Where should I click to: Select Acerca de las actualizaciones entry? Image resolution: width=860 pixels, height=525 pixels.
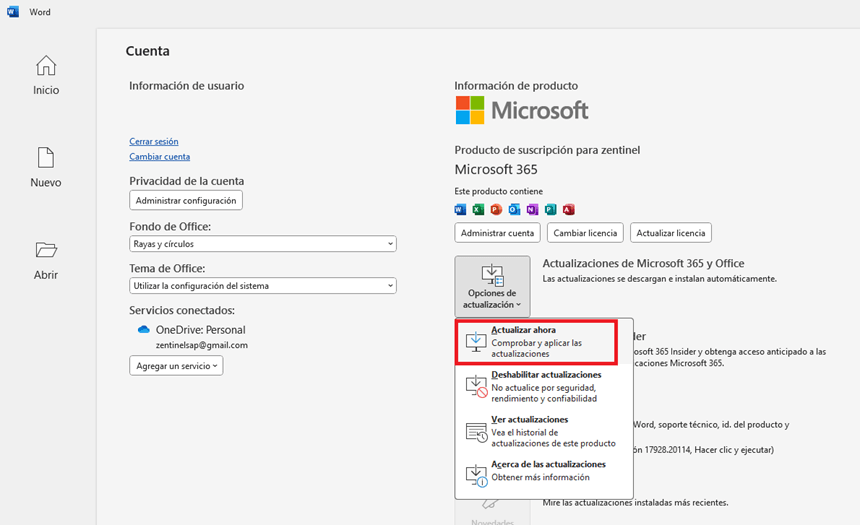click(544, 475)
